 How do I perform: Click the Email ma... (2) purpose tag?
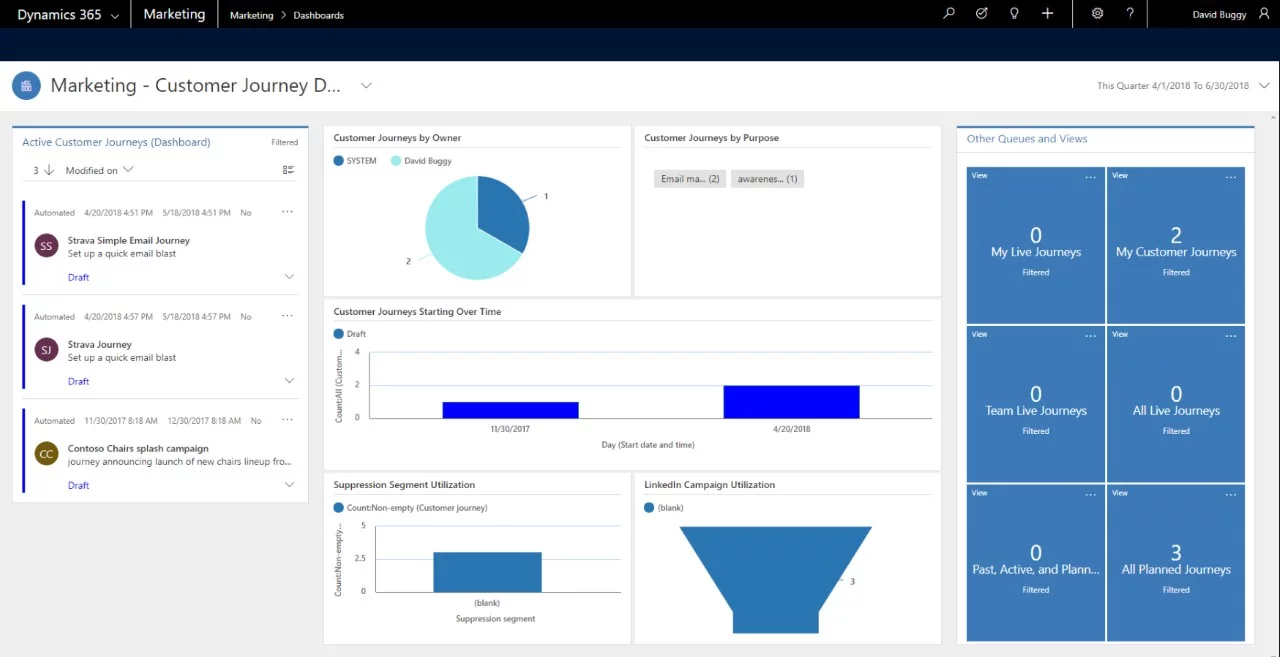[690, 179]
